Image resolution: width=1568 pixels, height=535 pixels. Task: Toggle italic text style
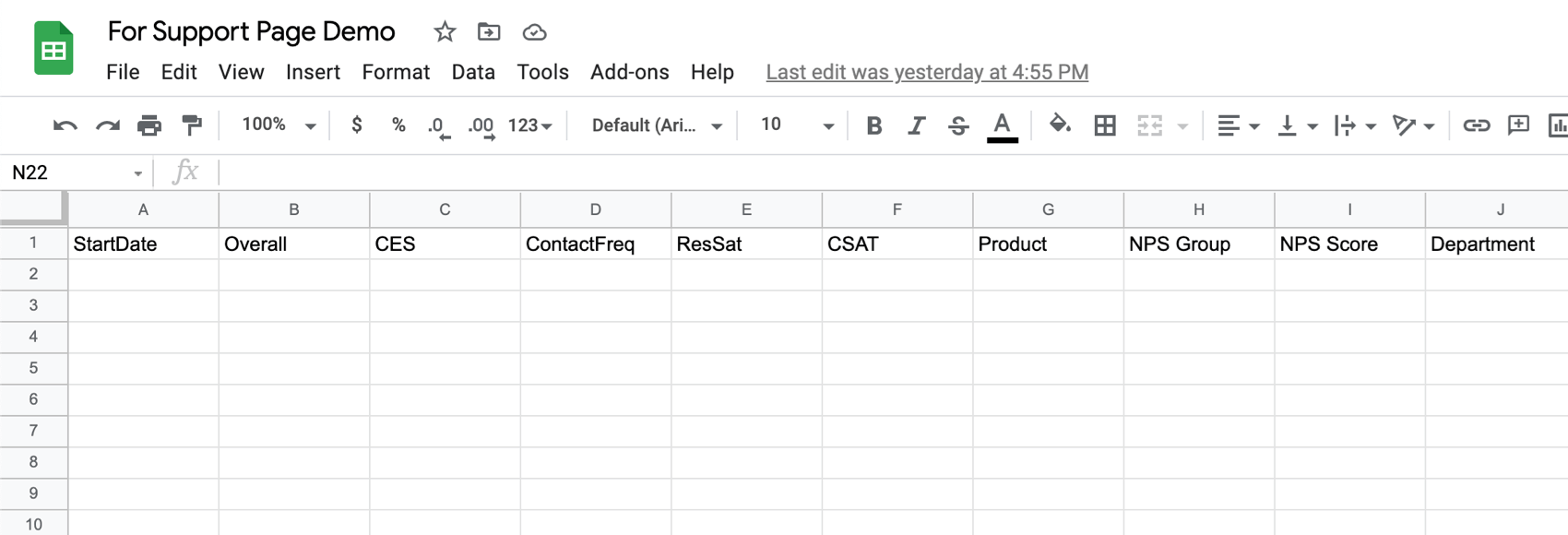916,125
